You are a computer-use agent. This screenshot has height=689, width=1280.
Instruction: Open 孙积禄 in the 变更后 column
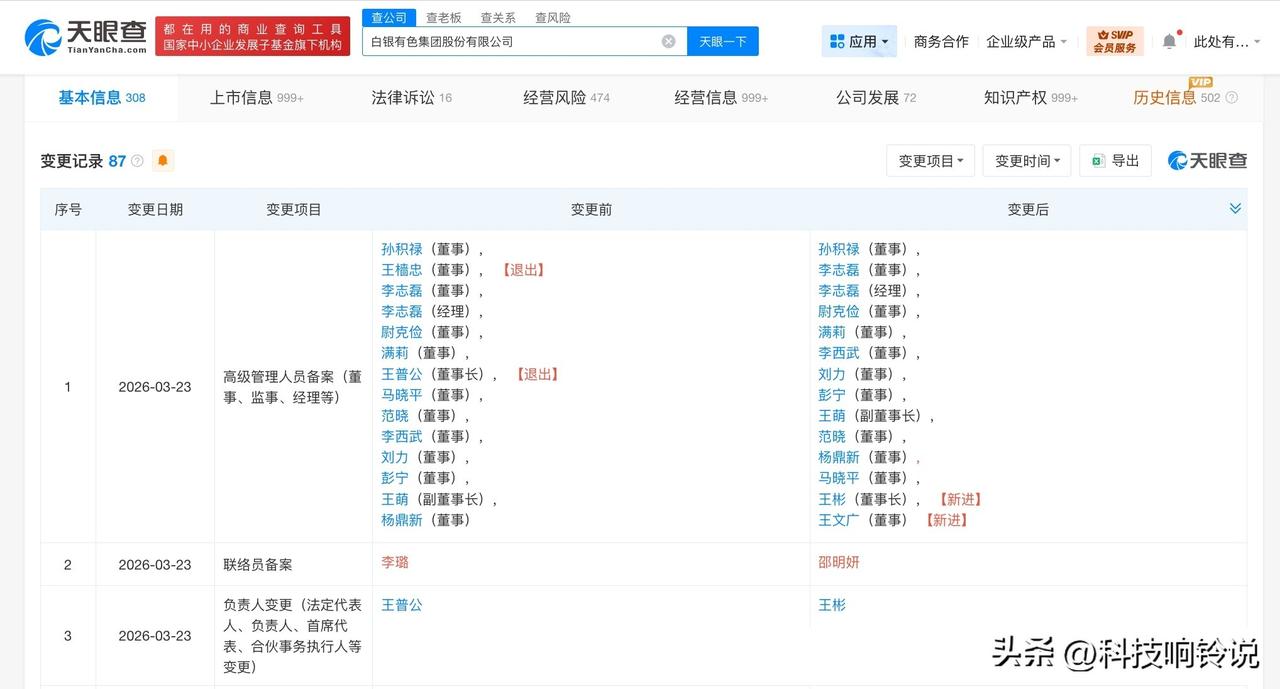[839, 249]
